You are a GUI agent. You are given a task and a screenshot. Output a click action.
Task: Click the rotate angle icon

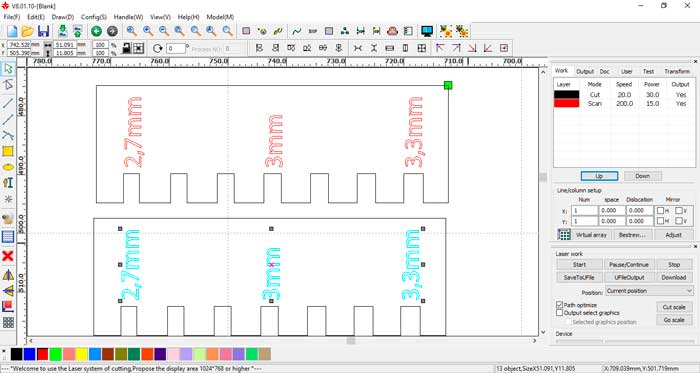157,48
